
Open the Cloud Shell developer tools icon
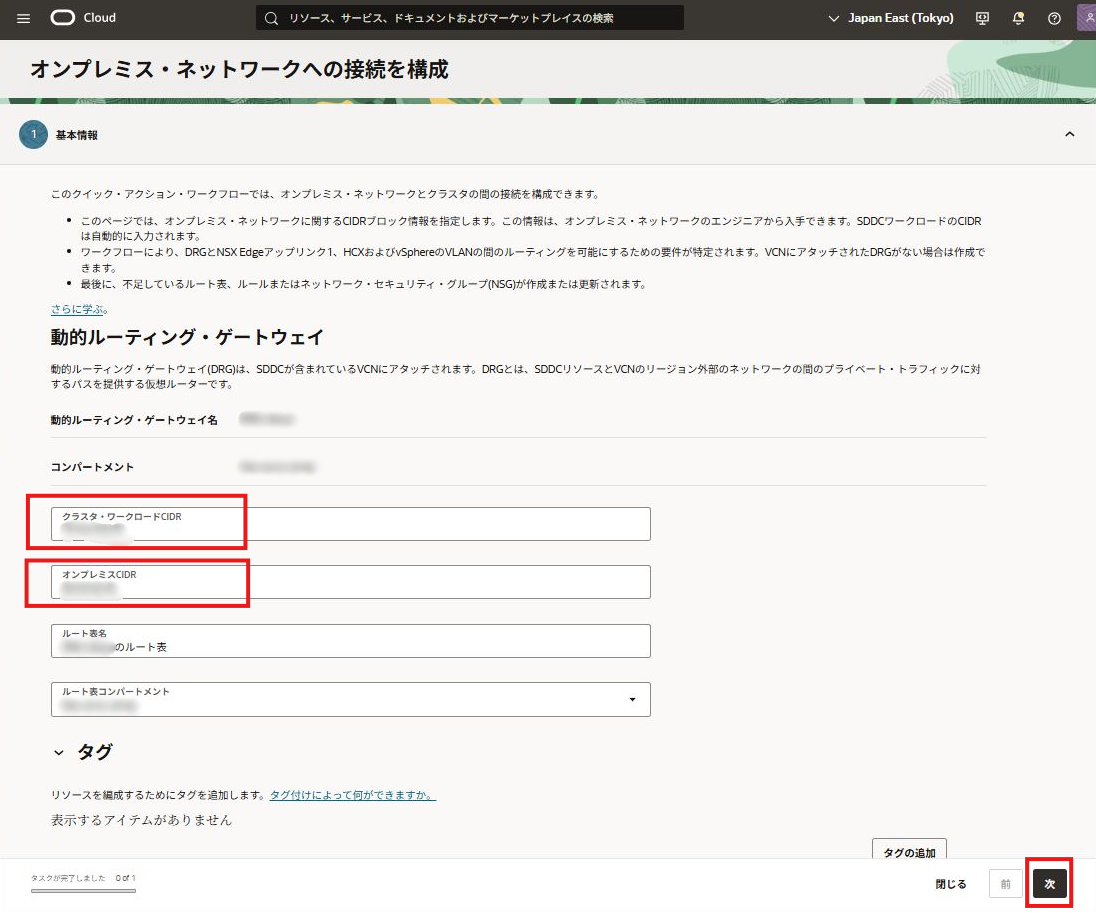point(982,18)
